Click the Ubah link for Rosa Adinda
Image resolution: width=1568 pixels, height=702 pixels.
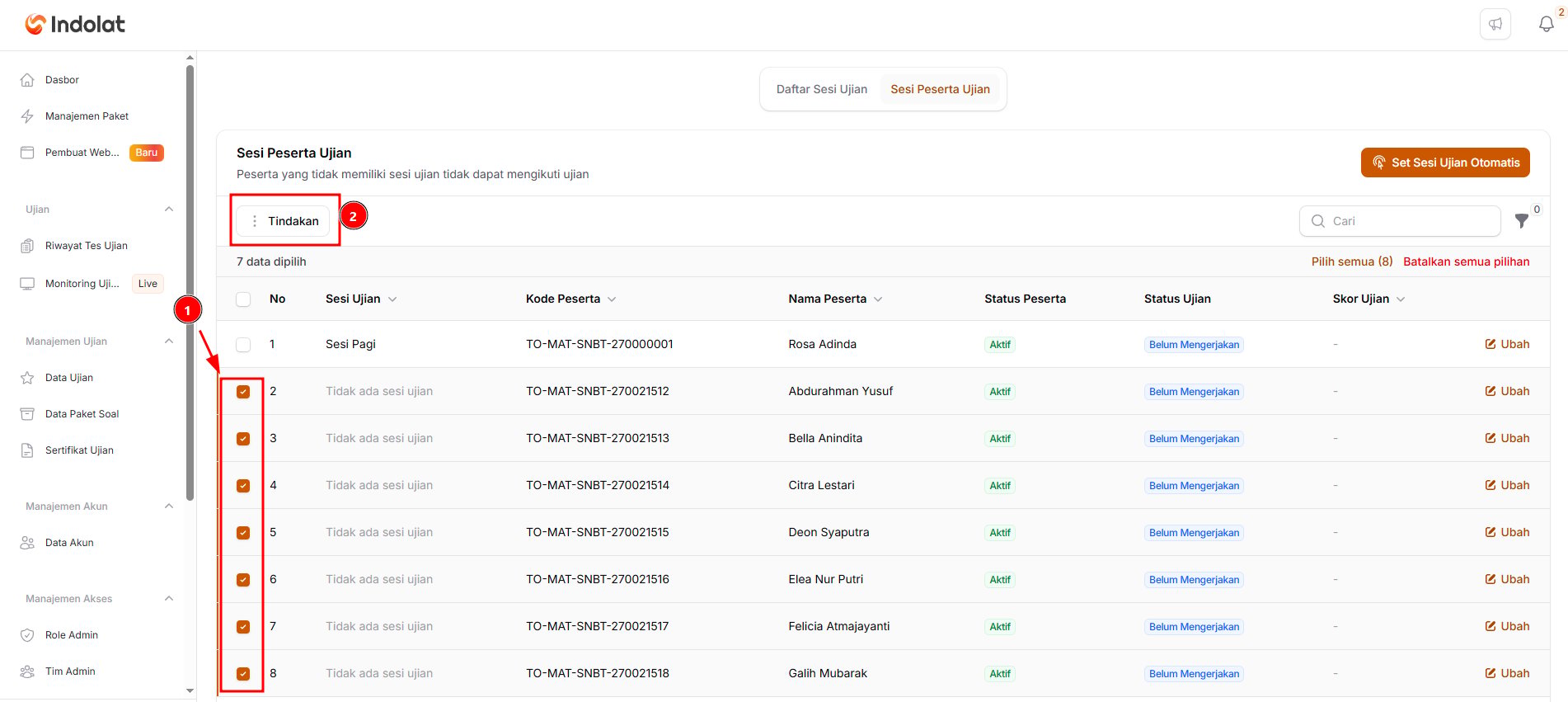pos(1514,344)
